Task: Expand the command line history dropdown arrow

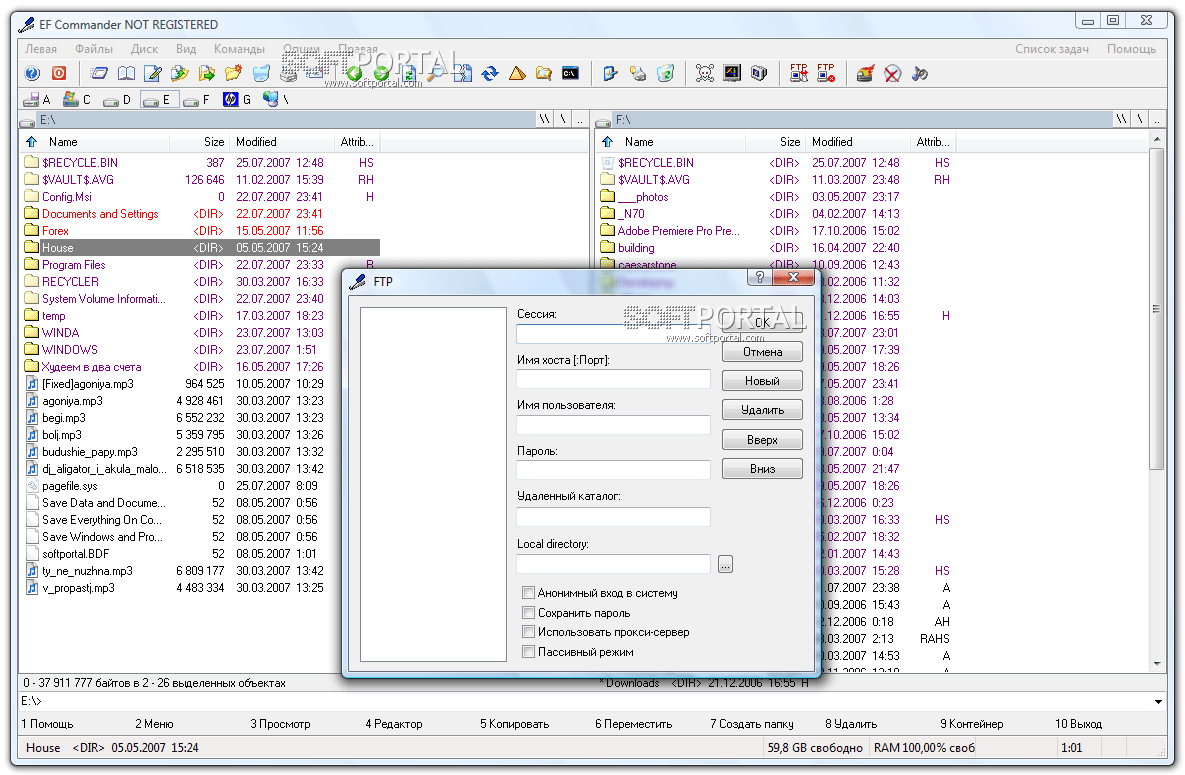Action: [x=1158, y=702]
